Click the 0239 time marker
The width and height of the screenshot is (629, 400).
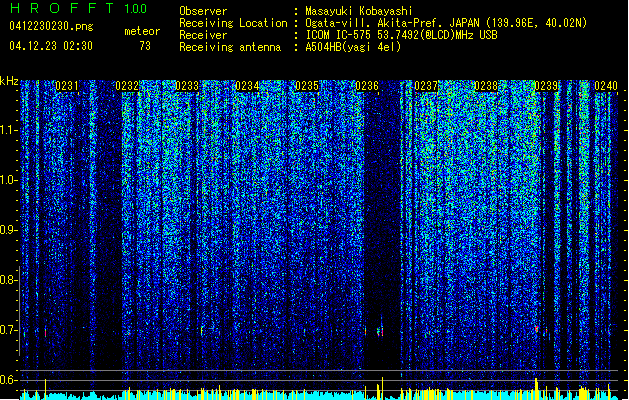[546, 86]
